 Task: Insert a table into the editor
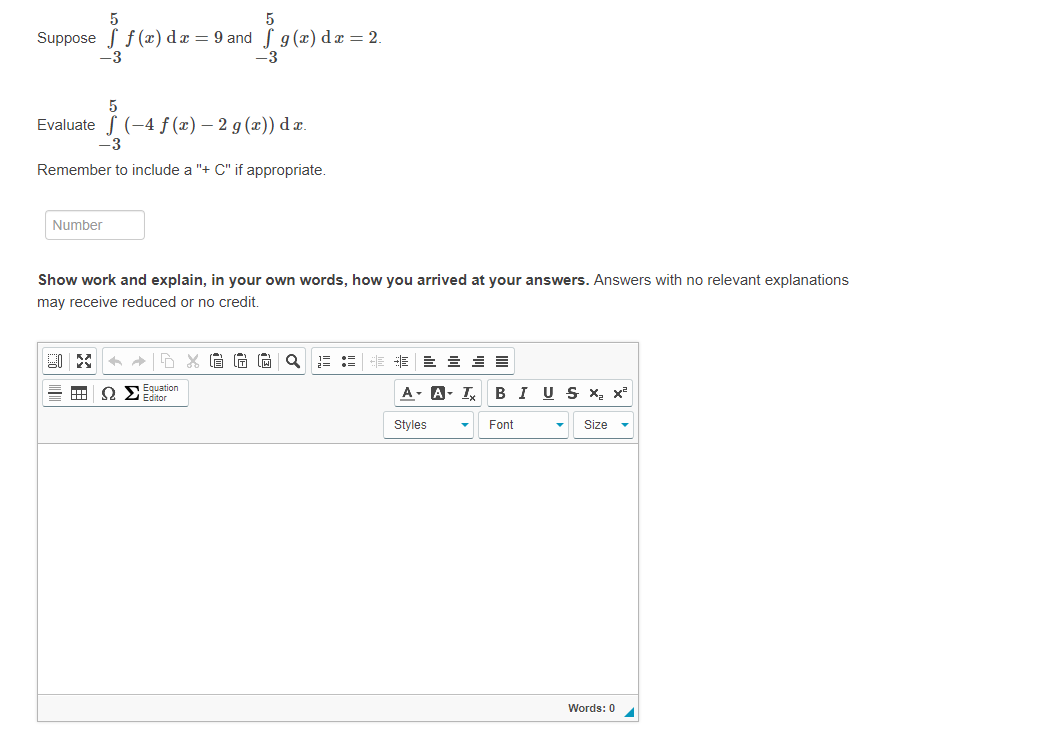pyautogui.click(x=79, y=393)
